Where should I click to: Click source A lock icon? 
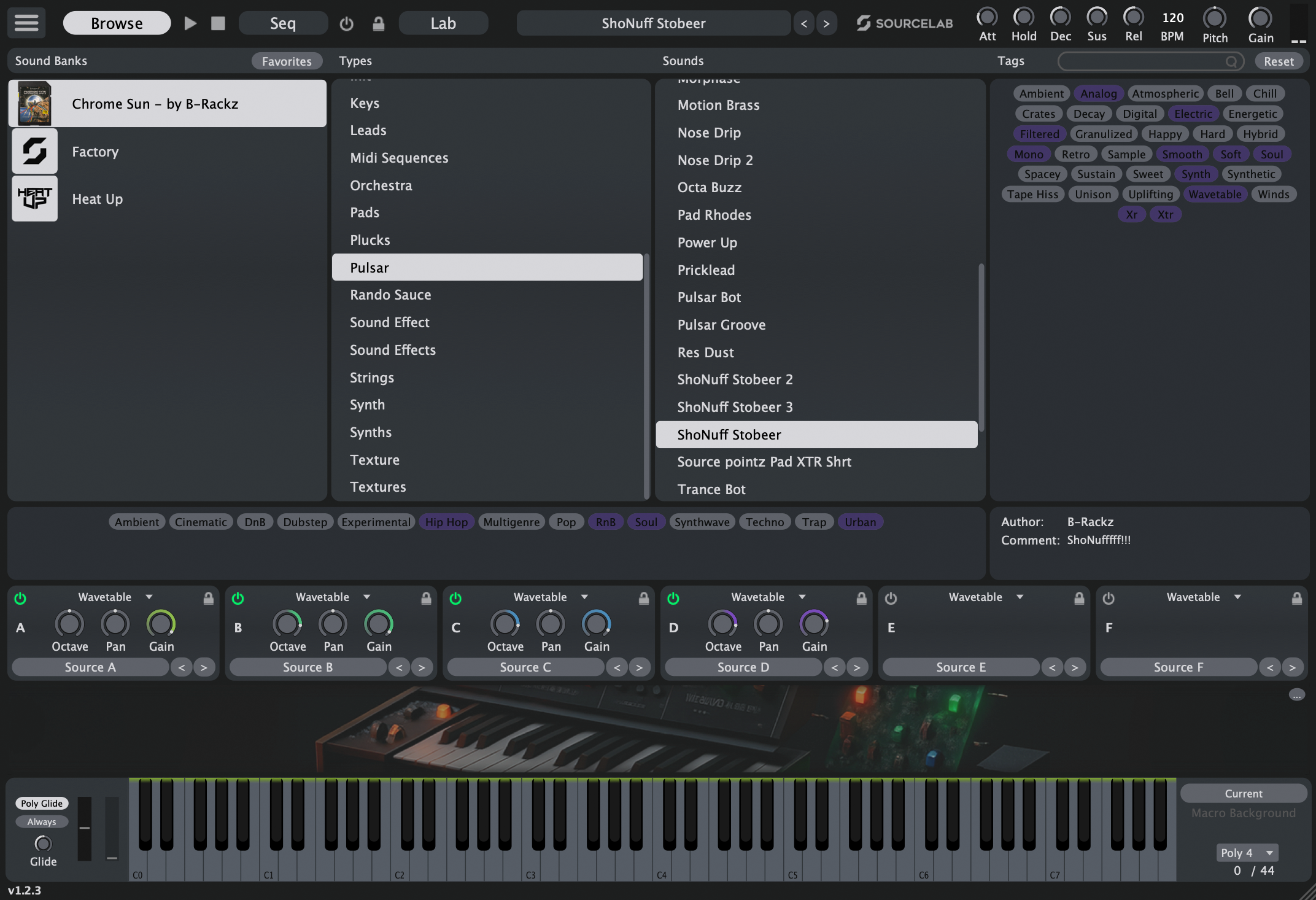[209, 598]
